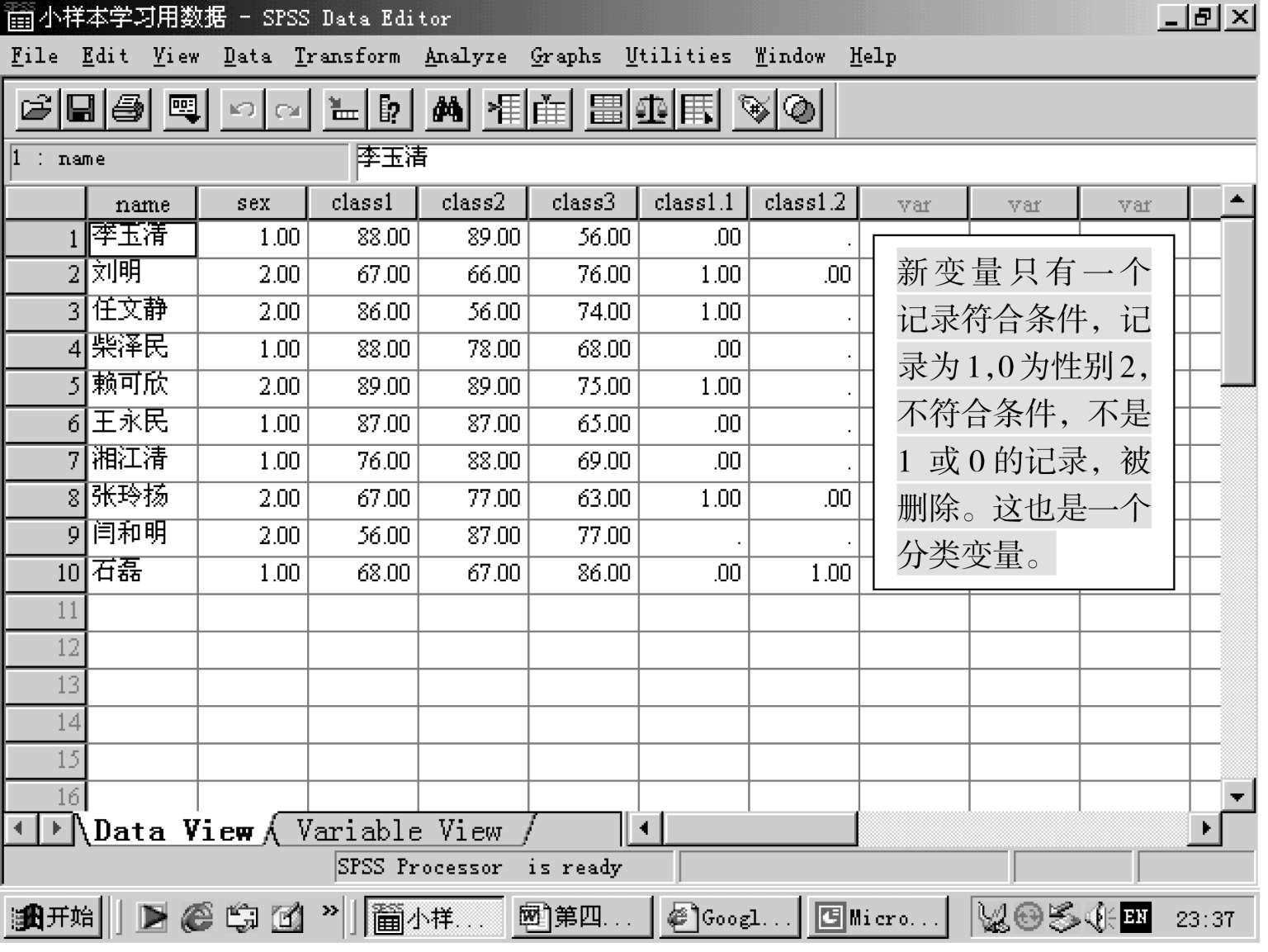Open the Utilities menu

[678, 56]
